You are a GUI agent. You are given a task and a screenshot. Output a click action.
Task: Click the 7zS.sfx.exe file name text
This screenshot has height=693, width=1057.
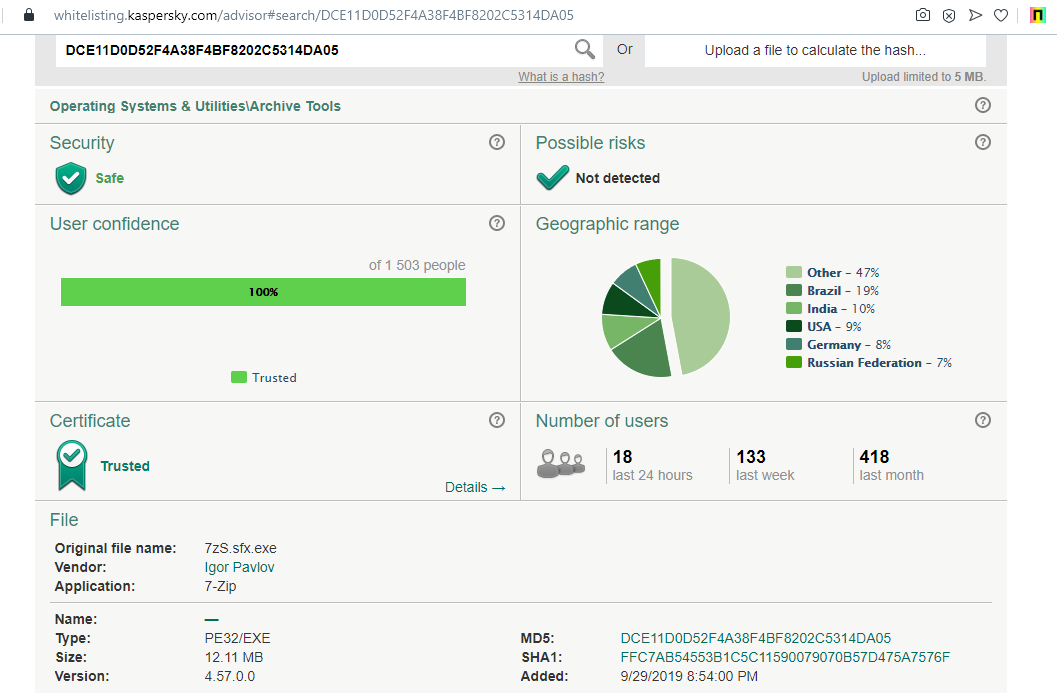pos(241,548)
